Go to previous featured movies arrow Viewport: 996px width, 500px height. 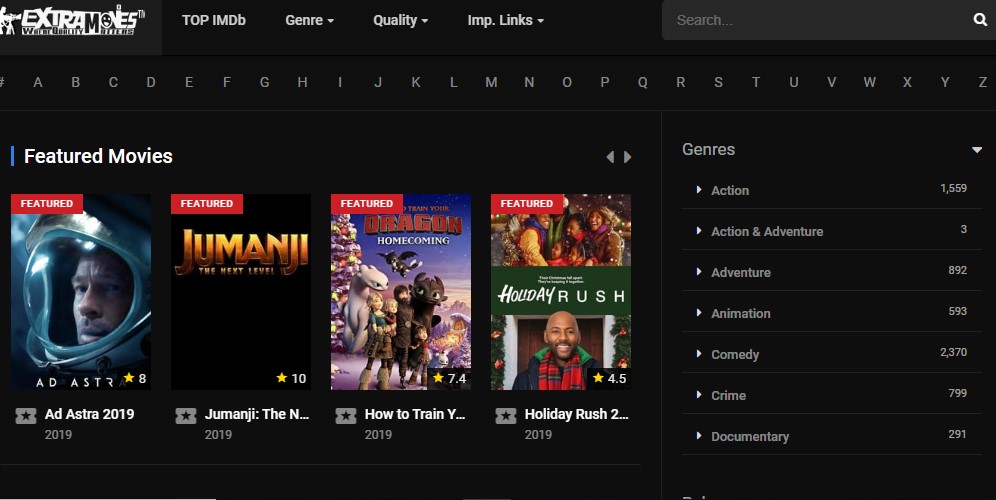[610, 157]
